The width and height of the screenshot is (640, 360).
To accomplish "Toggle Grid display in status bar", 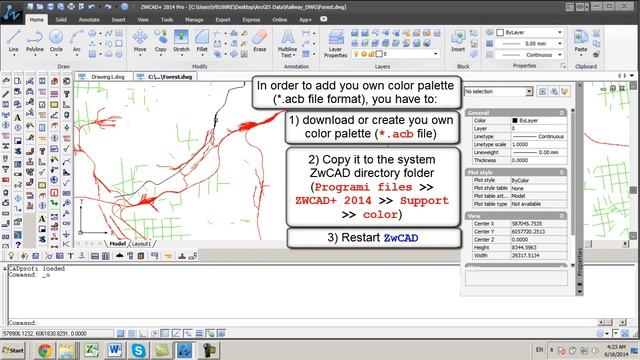I will (131, 333).
